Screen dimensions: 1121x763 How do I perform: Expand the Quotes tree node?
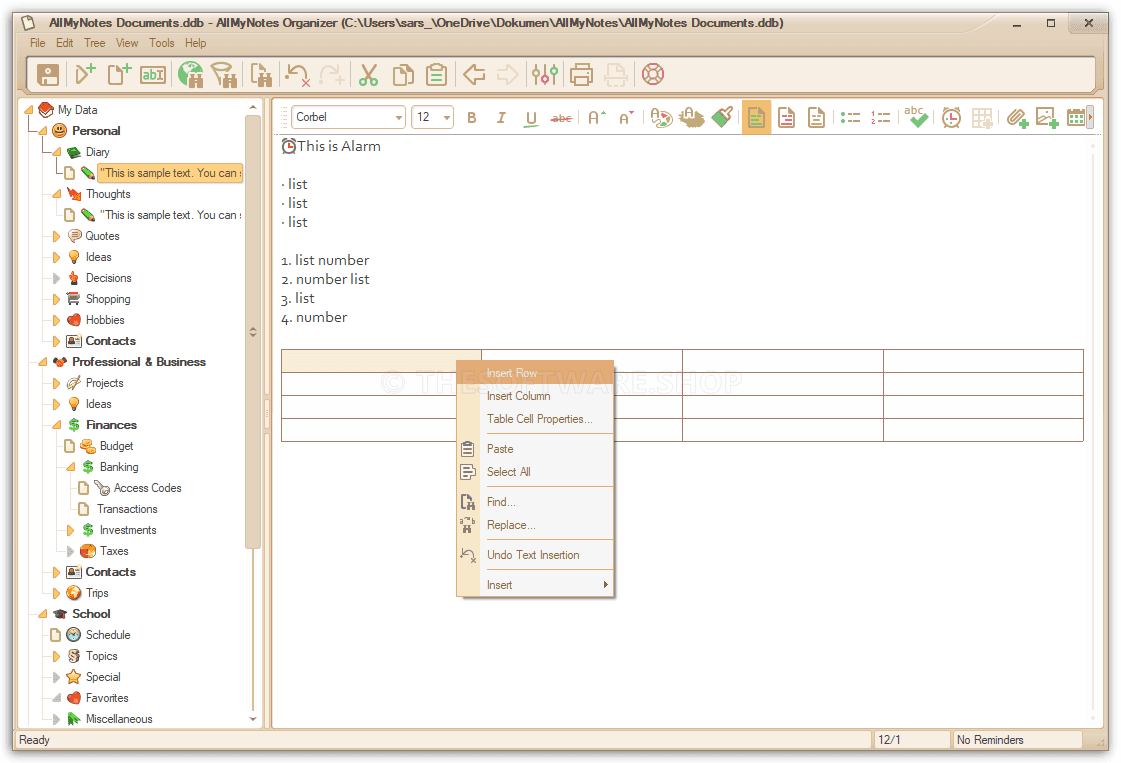click(56, 237)
